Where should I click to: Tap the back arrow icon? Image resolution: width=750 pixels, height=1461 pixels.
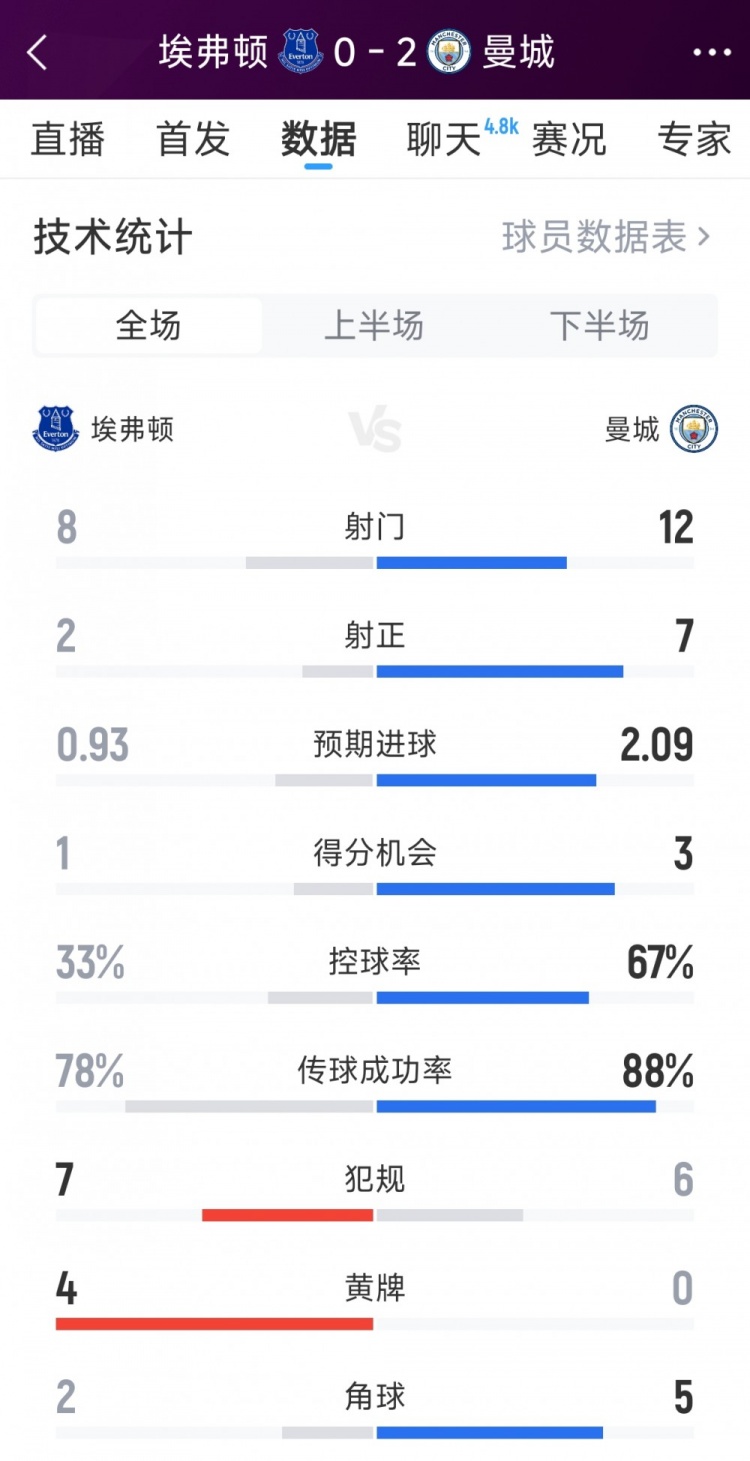37,52
